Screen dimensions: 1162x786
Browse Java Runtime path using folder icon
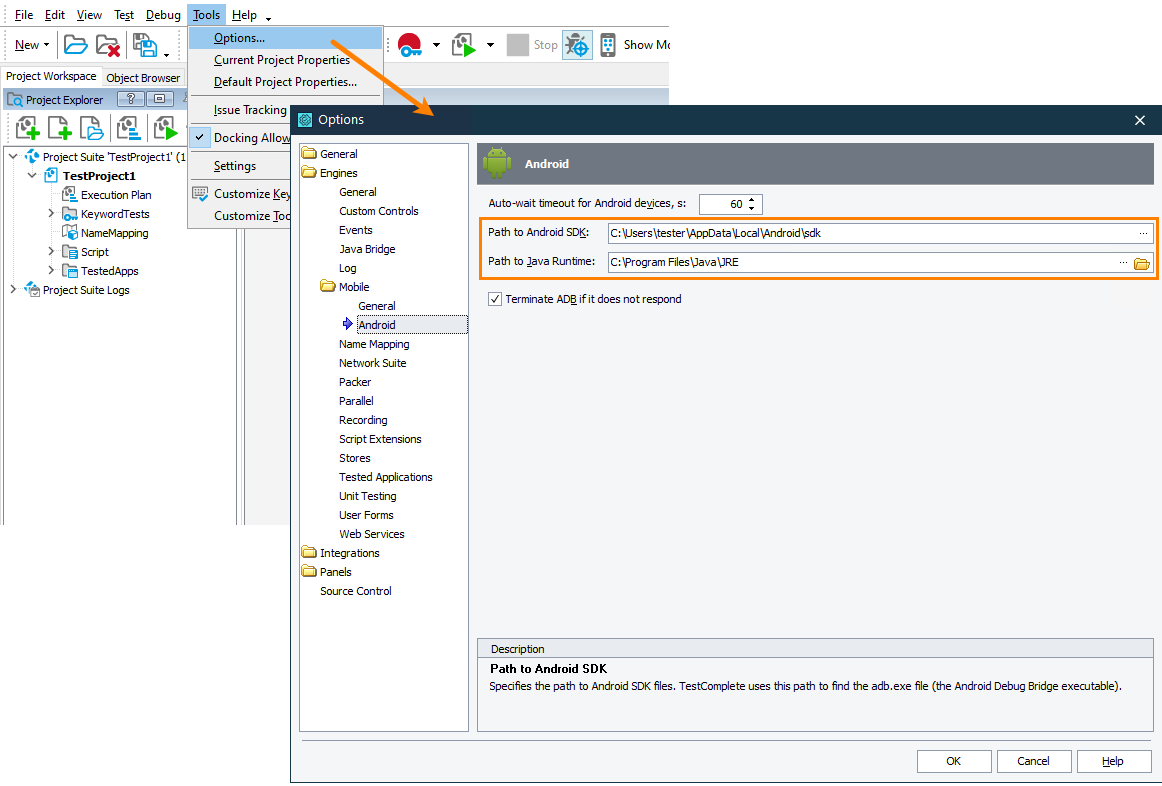click(1142, 265)
